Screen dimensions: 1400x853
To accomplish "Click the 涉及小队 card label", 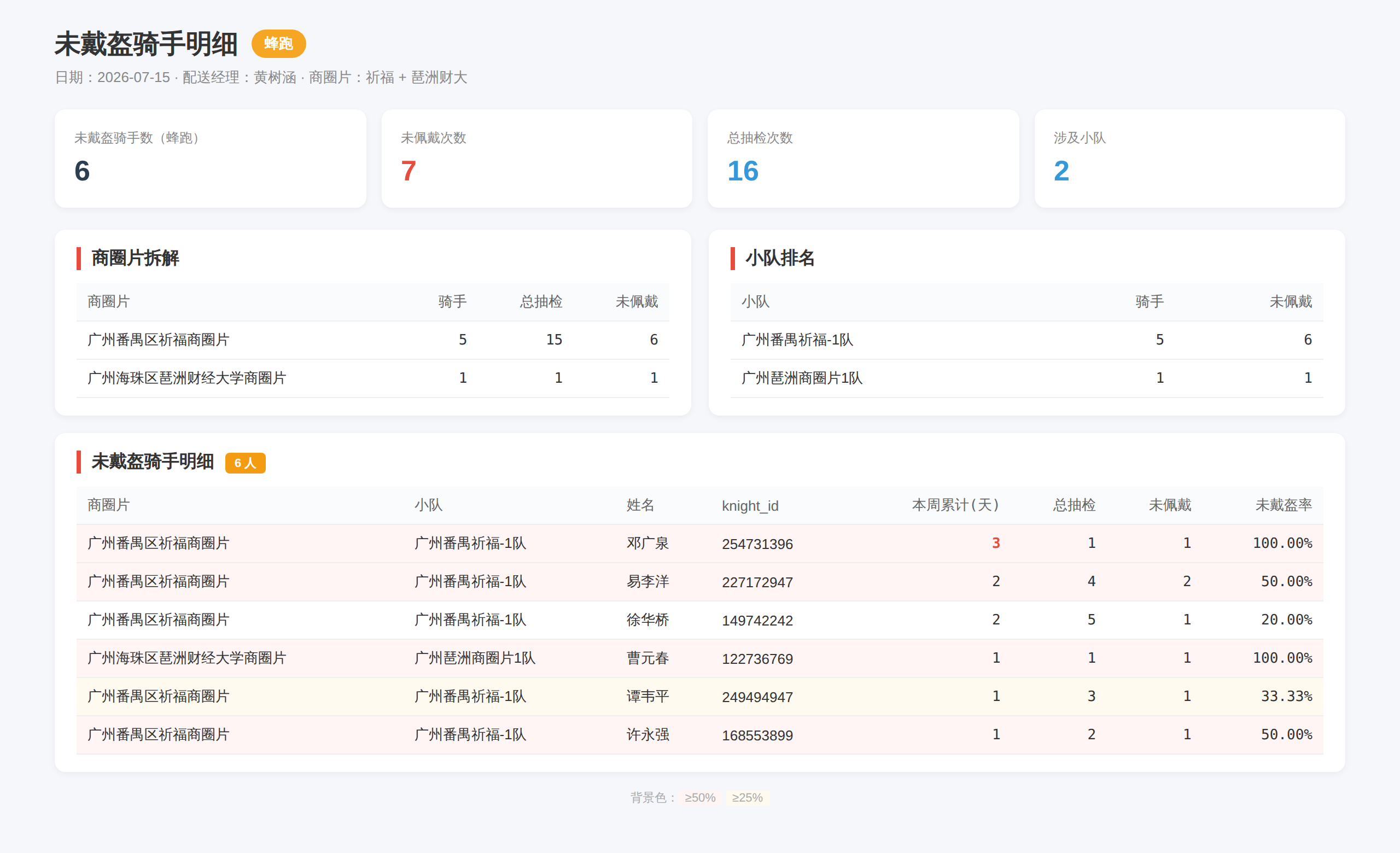I will [x=1080, y=138].
